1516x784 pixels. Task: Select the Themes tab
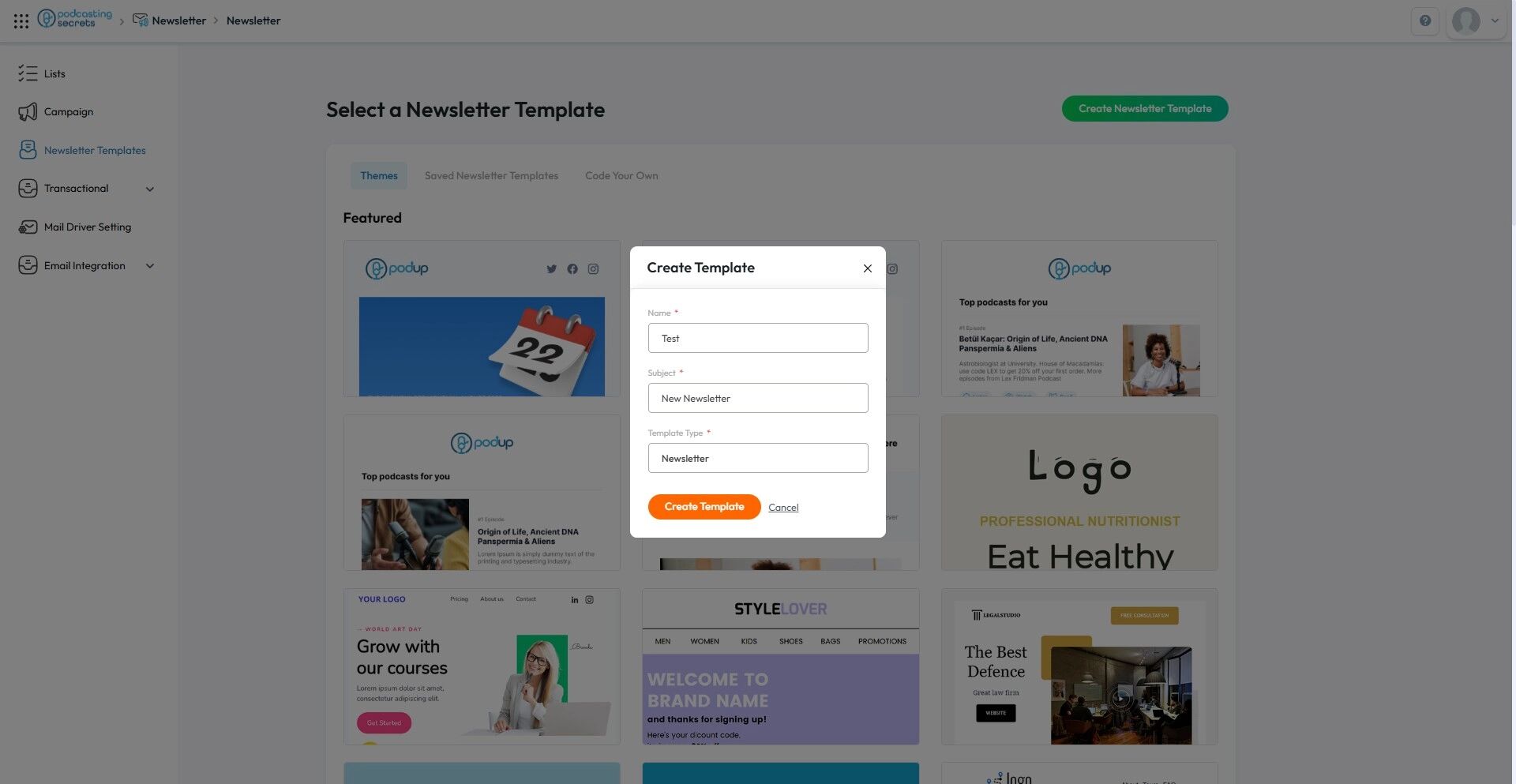point(379,175)
